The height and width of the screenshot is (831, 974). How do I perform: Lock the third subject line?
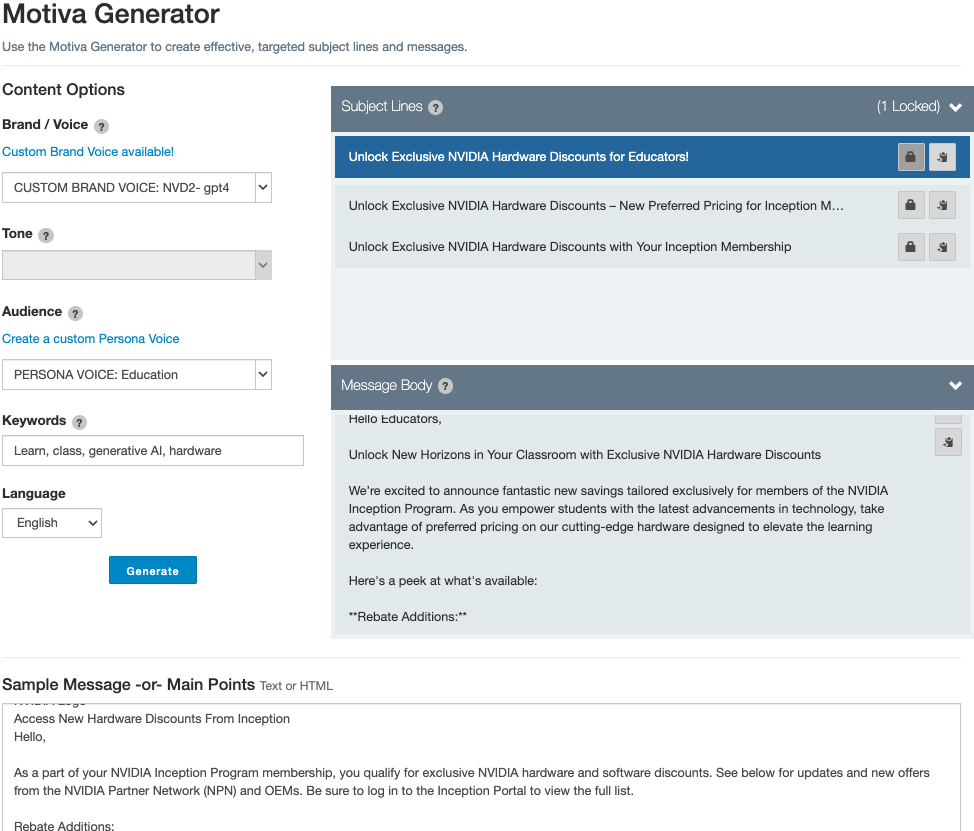910,247
